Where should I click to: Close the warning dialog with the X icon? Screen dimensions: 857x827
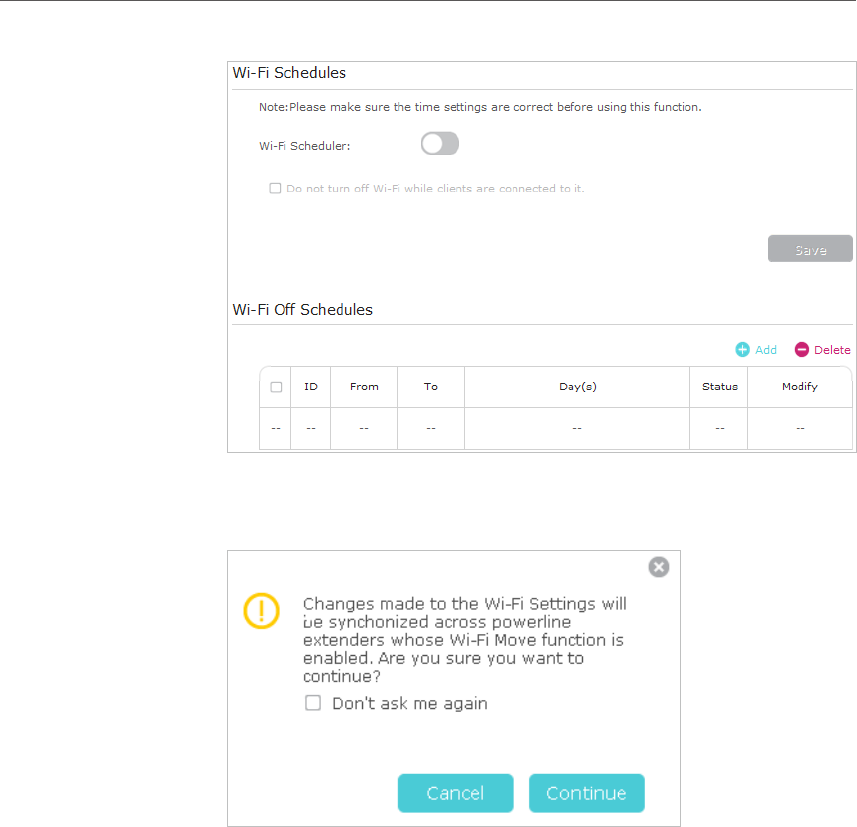point(659,567)
